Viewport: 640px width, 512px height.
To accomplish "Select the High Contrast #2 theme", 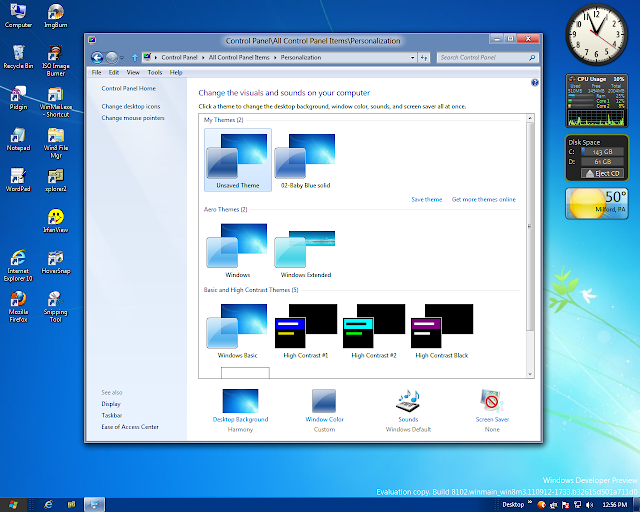I will tap(374, 330).
